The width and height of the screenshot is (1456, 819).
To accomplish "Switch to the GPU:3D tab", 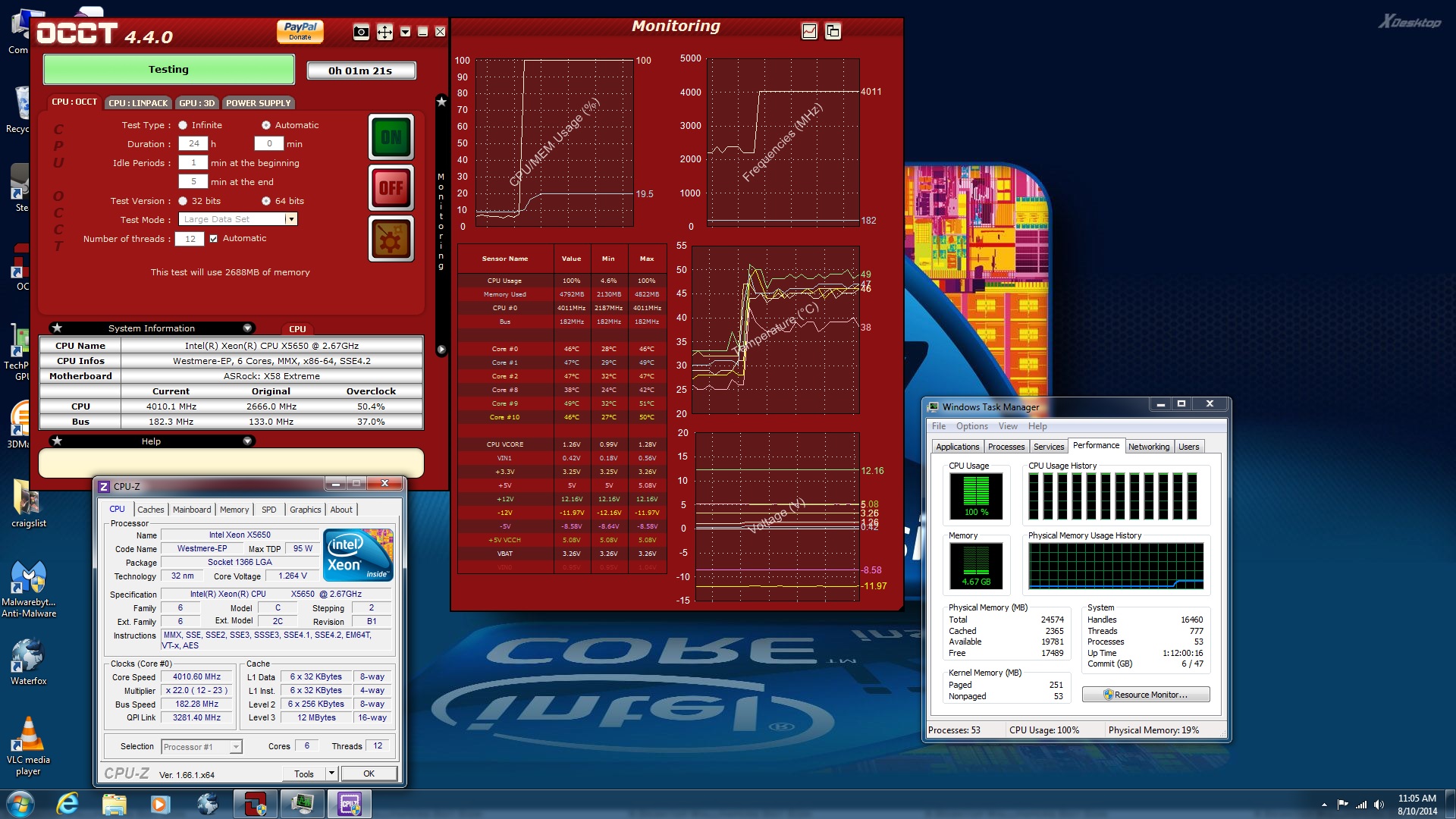I will pos(197,103).
